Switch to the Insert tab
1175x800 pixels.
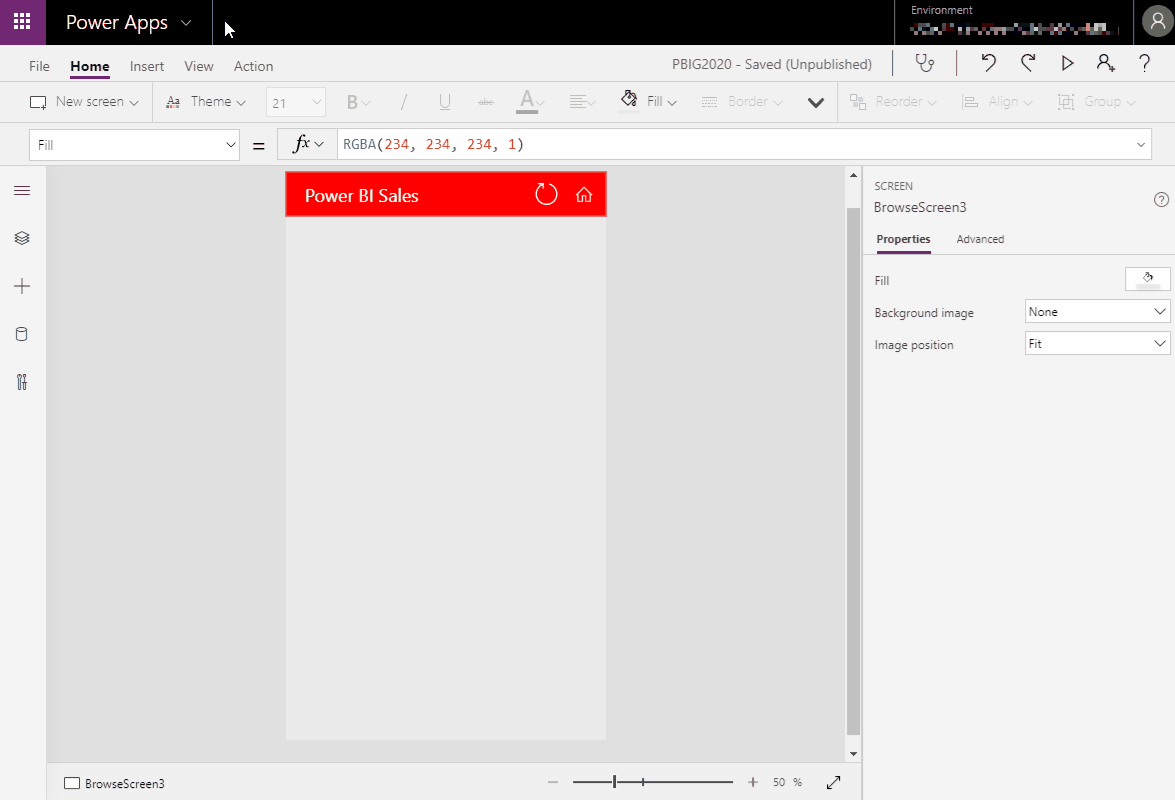147,66
